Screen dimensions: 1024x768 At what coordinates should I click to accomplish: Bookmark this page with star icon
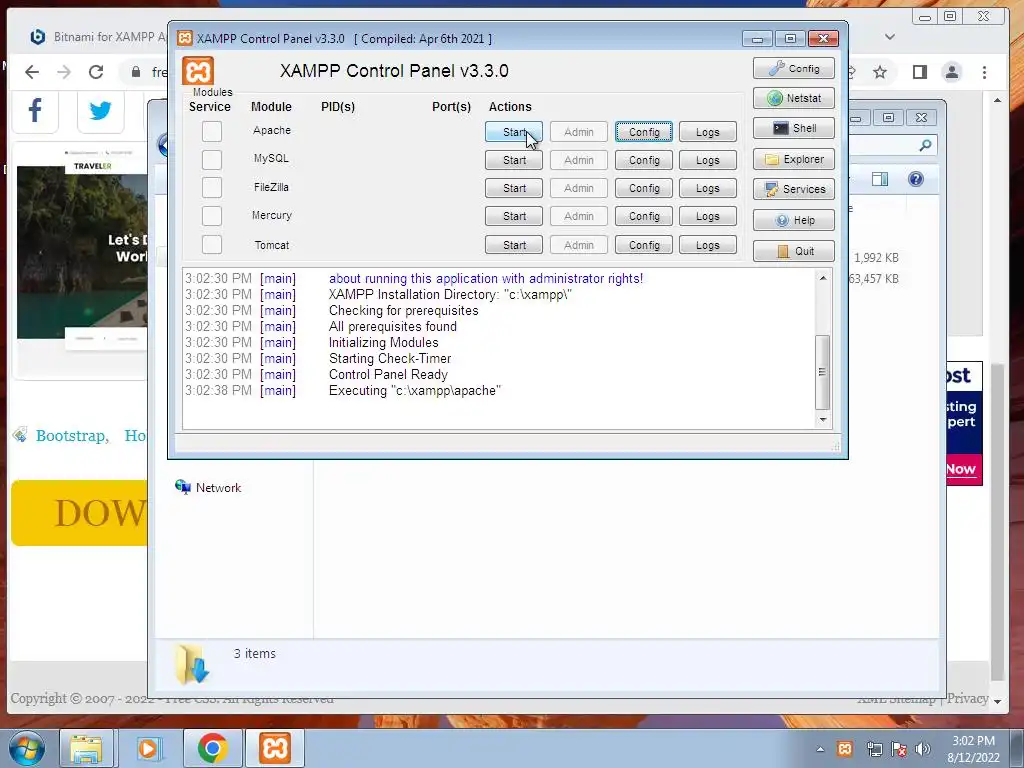click(x=880, y=72)
